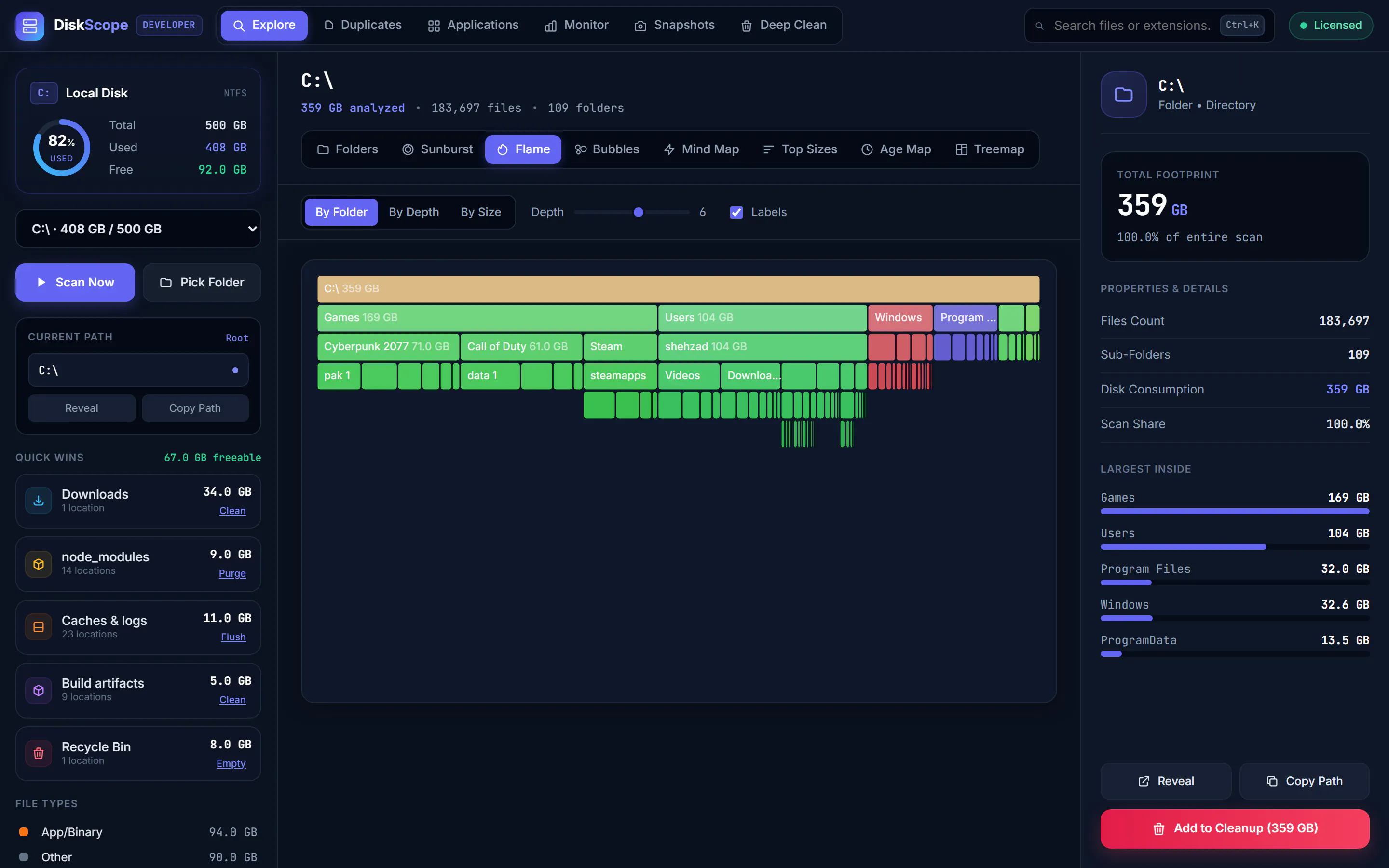Click Purge link for node_modules
Viewport: 1389px width, 868px height.
(x=232, y=573)
